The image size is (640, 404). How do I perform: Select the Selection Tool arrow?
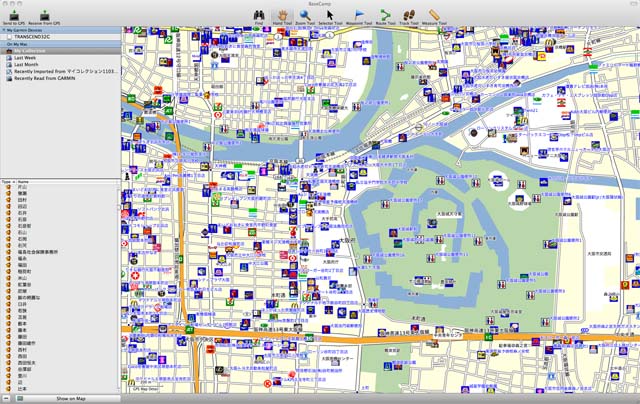(x=330, y=16)
